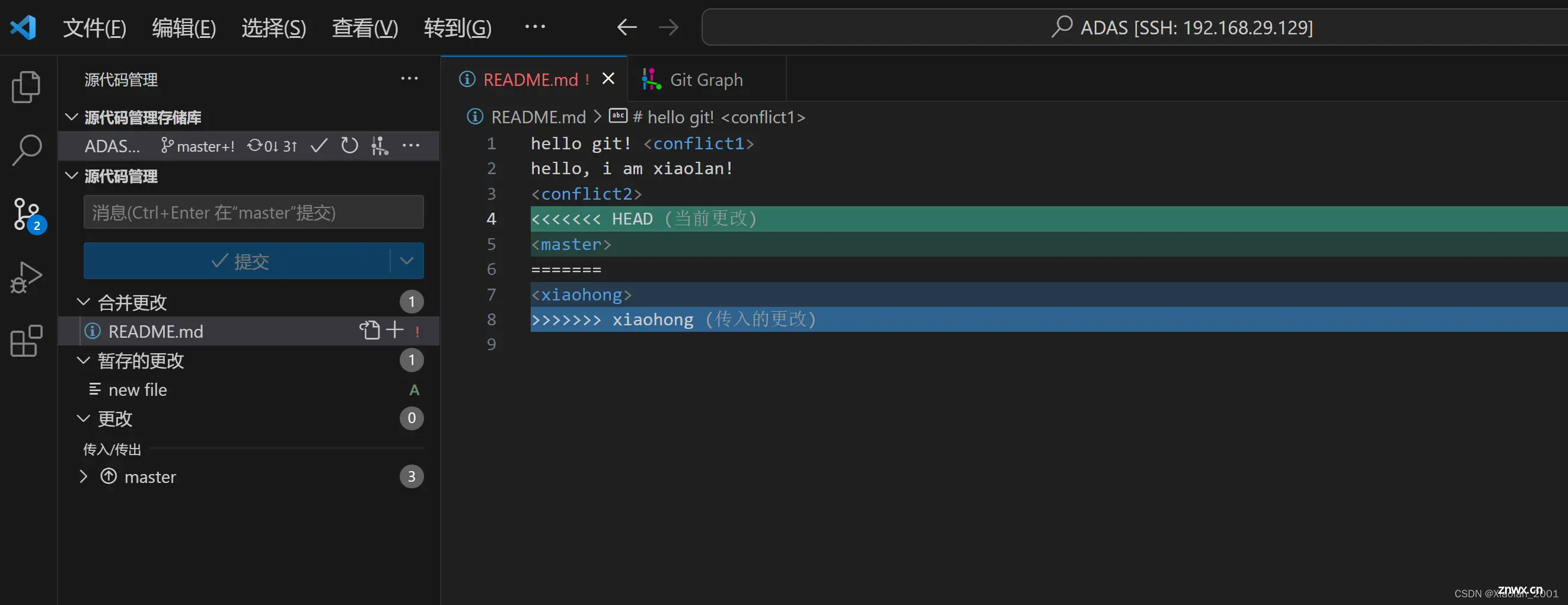
Task: Go back with the left arrow
Action: pyautogui.click(x=626, y=27)
